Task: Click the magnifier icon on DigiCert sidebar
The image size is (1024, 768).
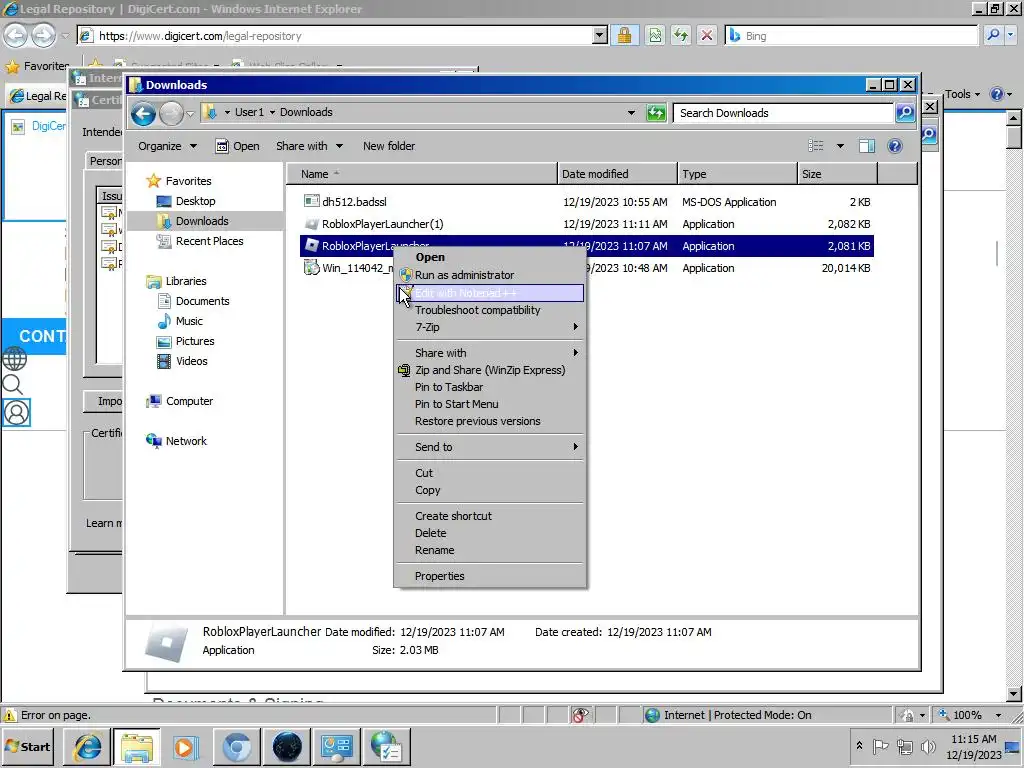Action: pyautogui.click(x=12, y=385)
